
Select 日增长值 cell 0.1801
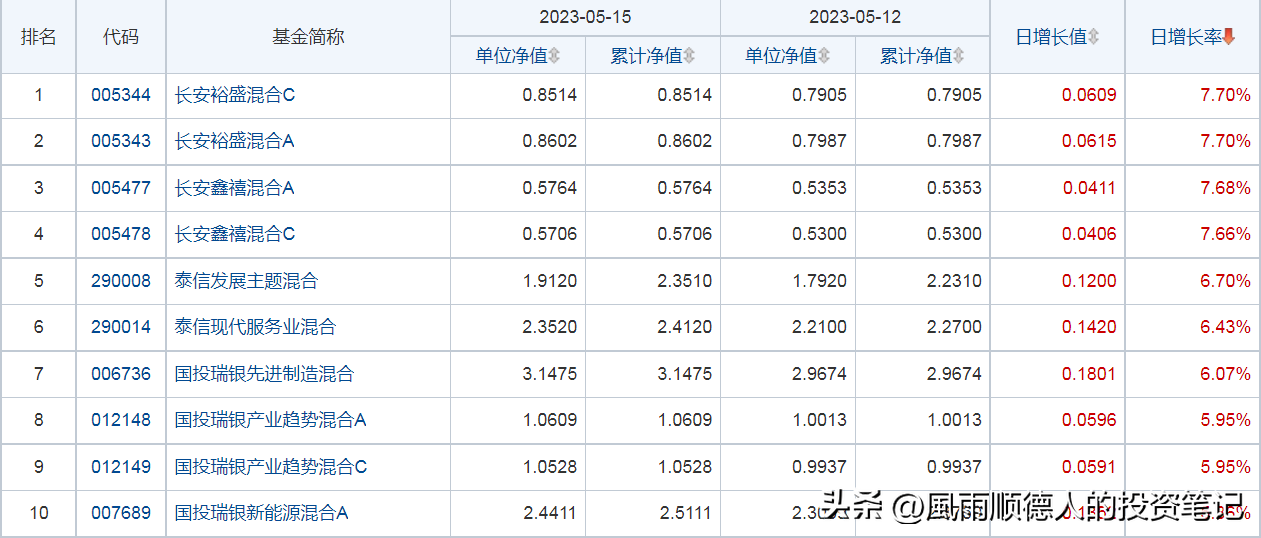pos(1090,374)
